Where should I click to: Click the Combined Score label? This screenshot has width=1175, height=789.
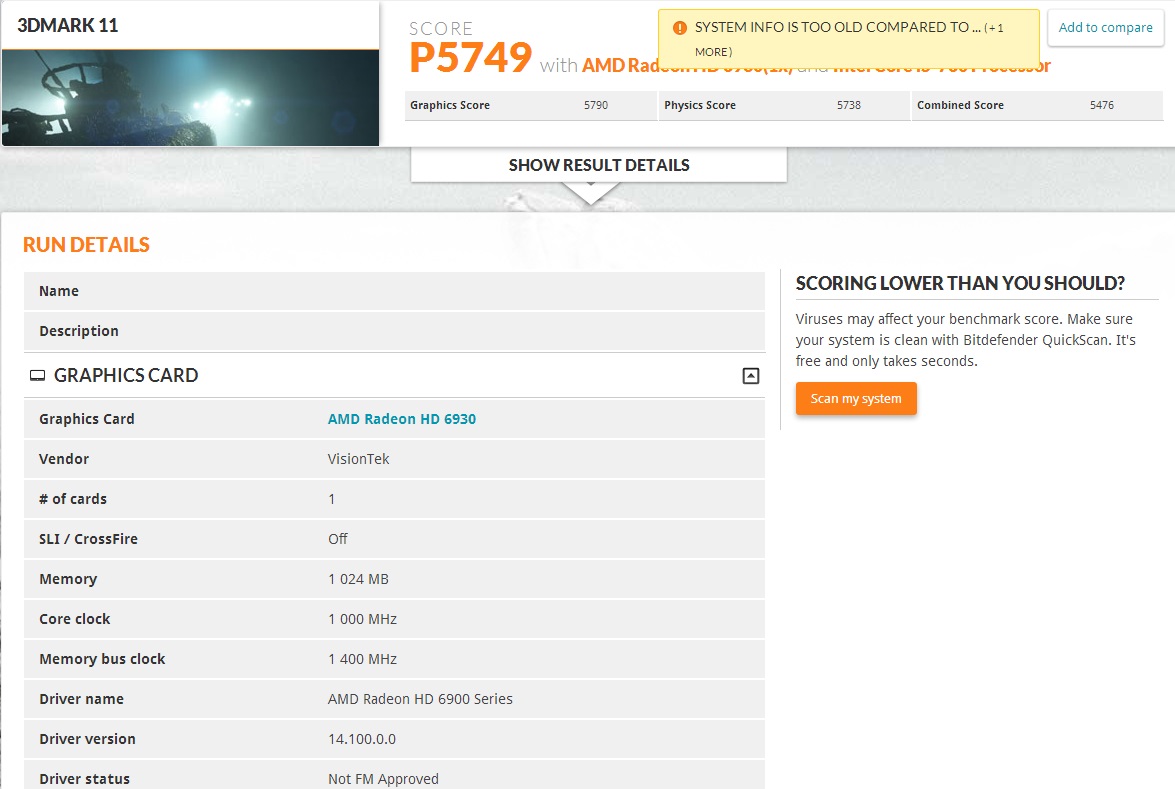click(x=960, y=105)
